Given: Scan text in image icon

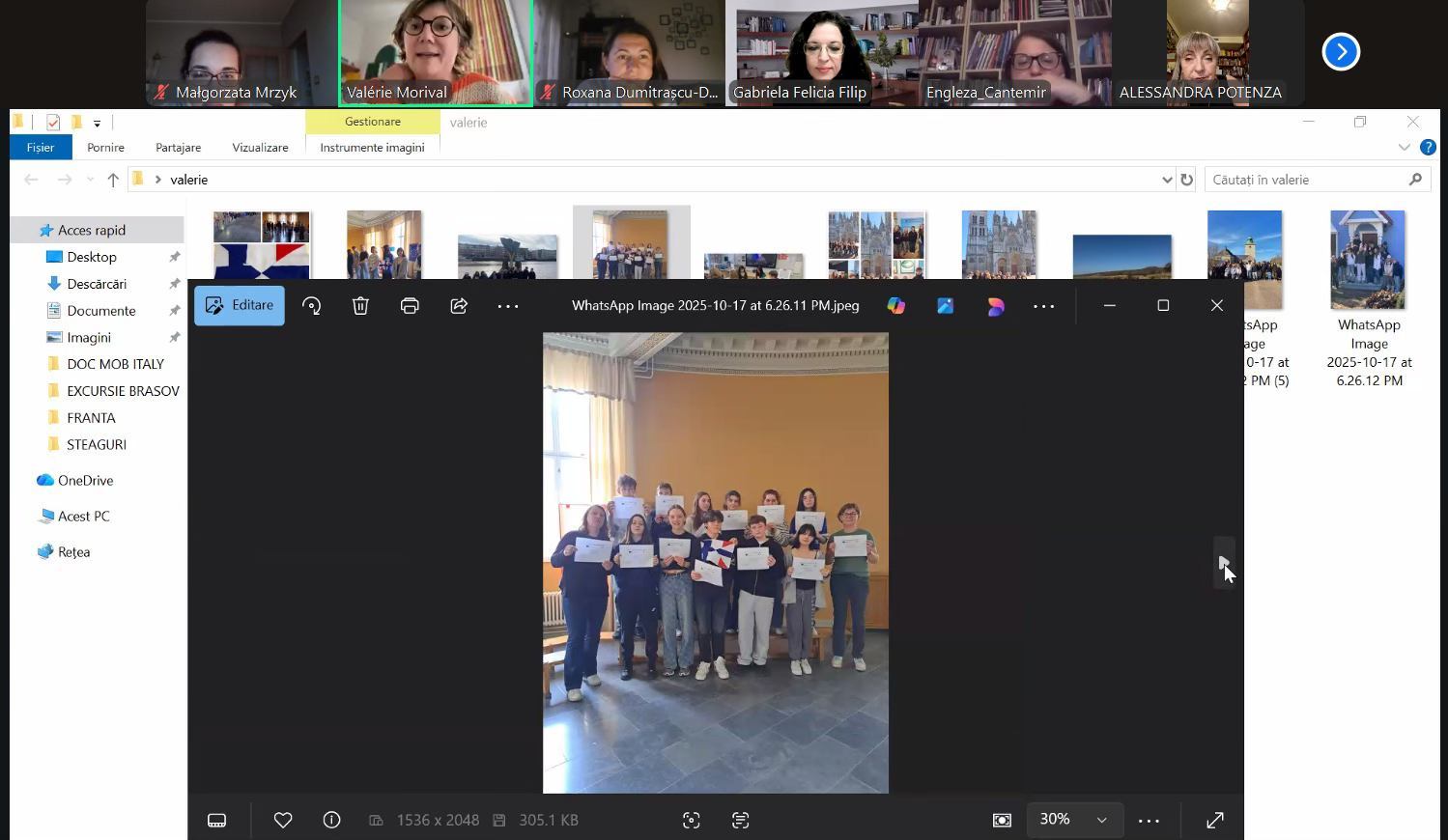Looking at the screenshot, I should [740, 820].
